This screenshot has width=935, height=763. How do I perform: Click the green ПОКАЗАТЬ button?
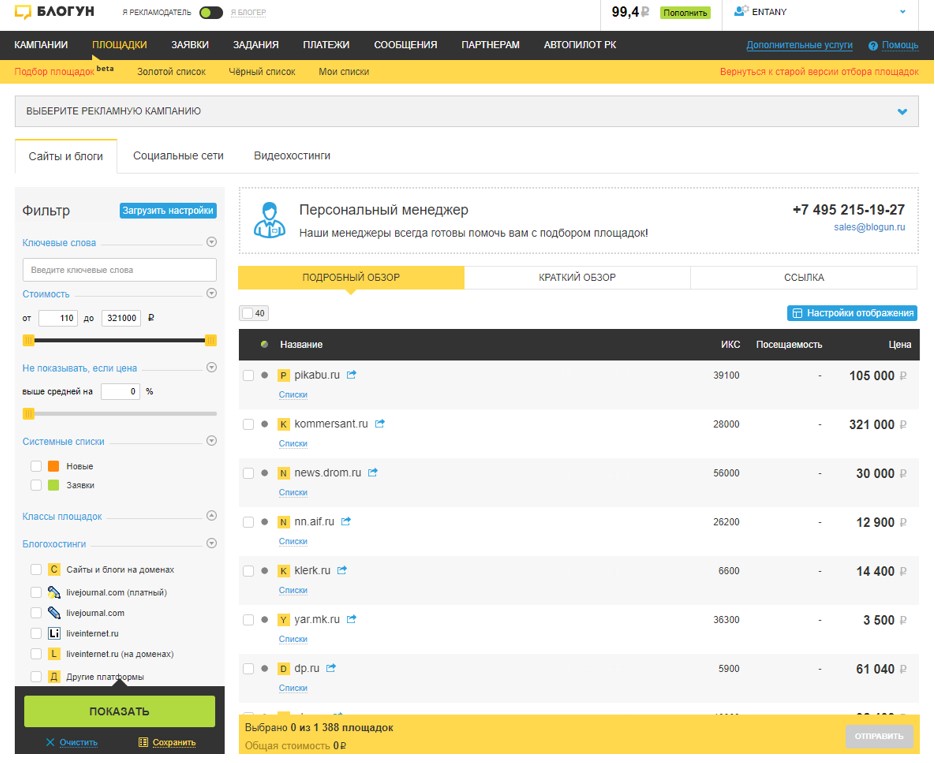119,711
